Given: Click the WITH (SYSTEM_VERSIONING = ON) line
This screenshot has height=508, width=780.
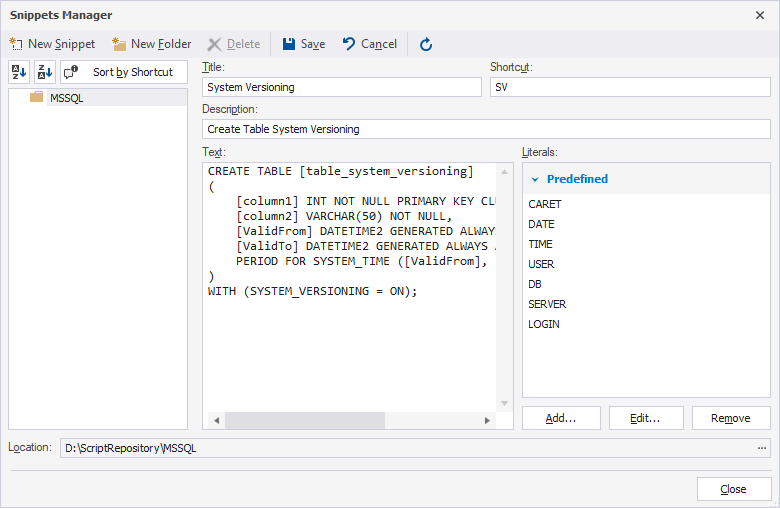Looking at the screenshot, I should point(312,291).
